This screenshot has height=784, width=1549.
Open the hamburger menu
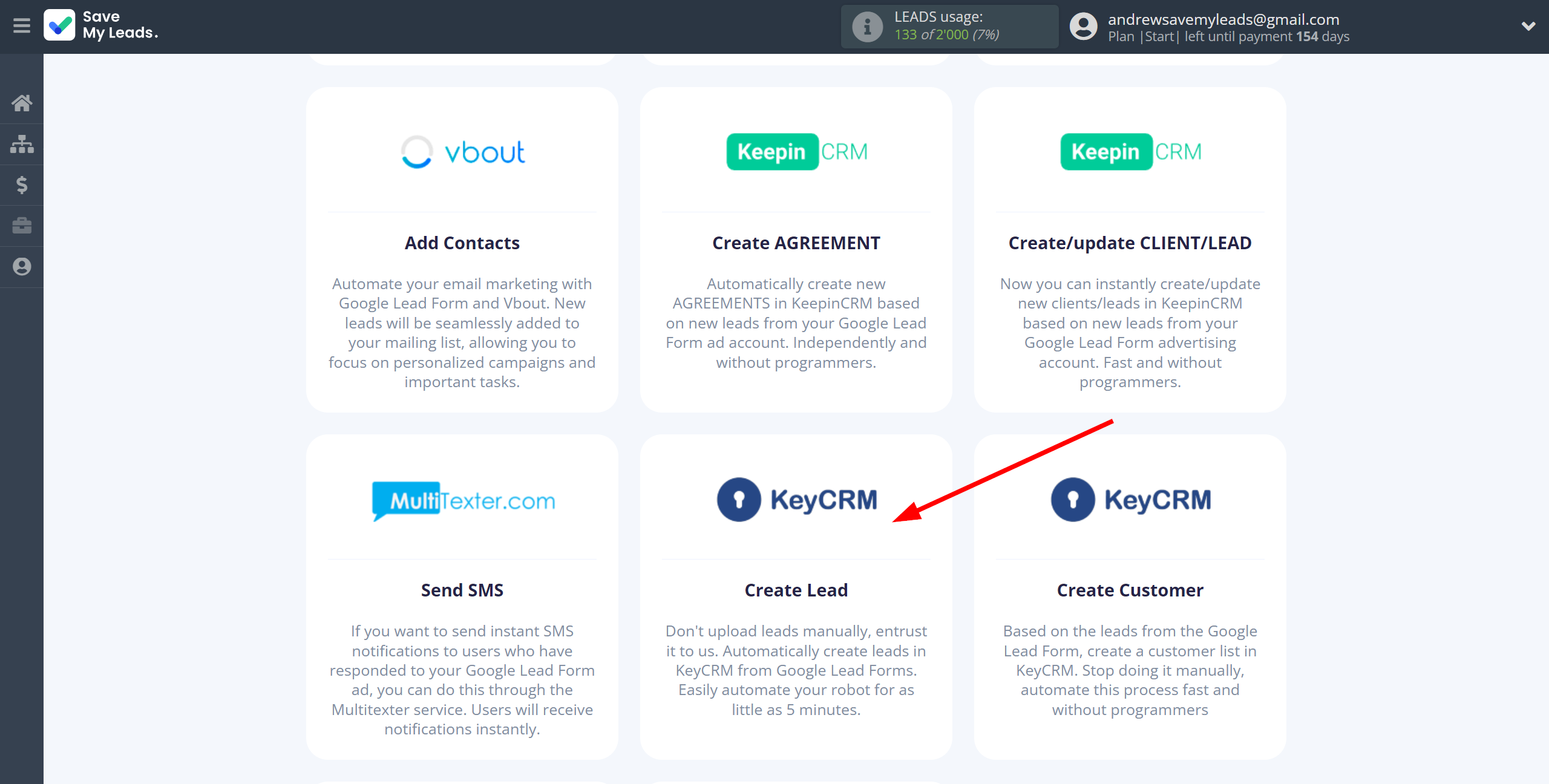click(x=22, y=26)
